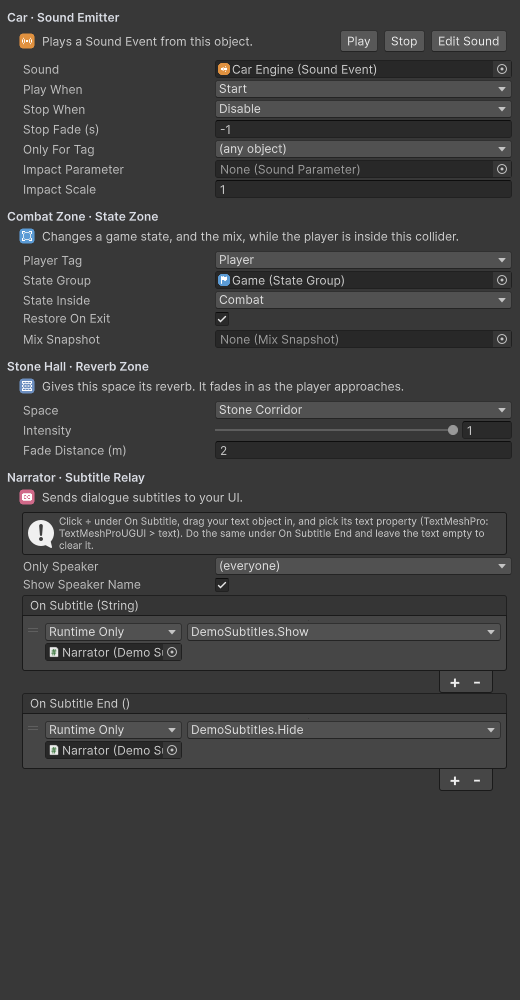Viewport: 520px width, 1000px height.
Task: Open Runtime Only dropdown under On Subtitle End
Action: [x=113, y=730]
